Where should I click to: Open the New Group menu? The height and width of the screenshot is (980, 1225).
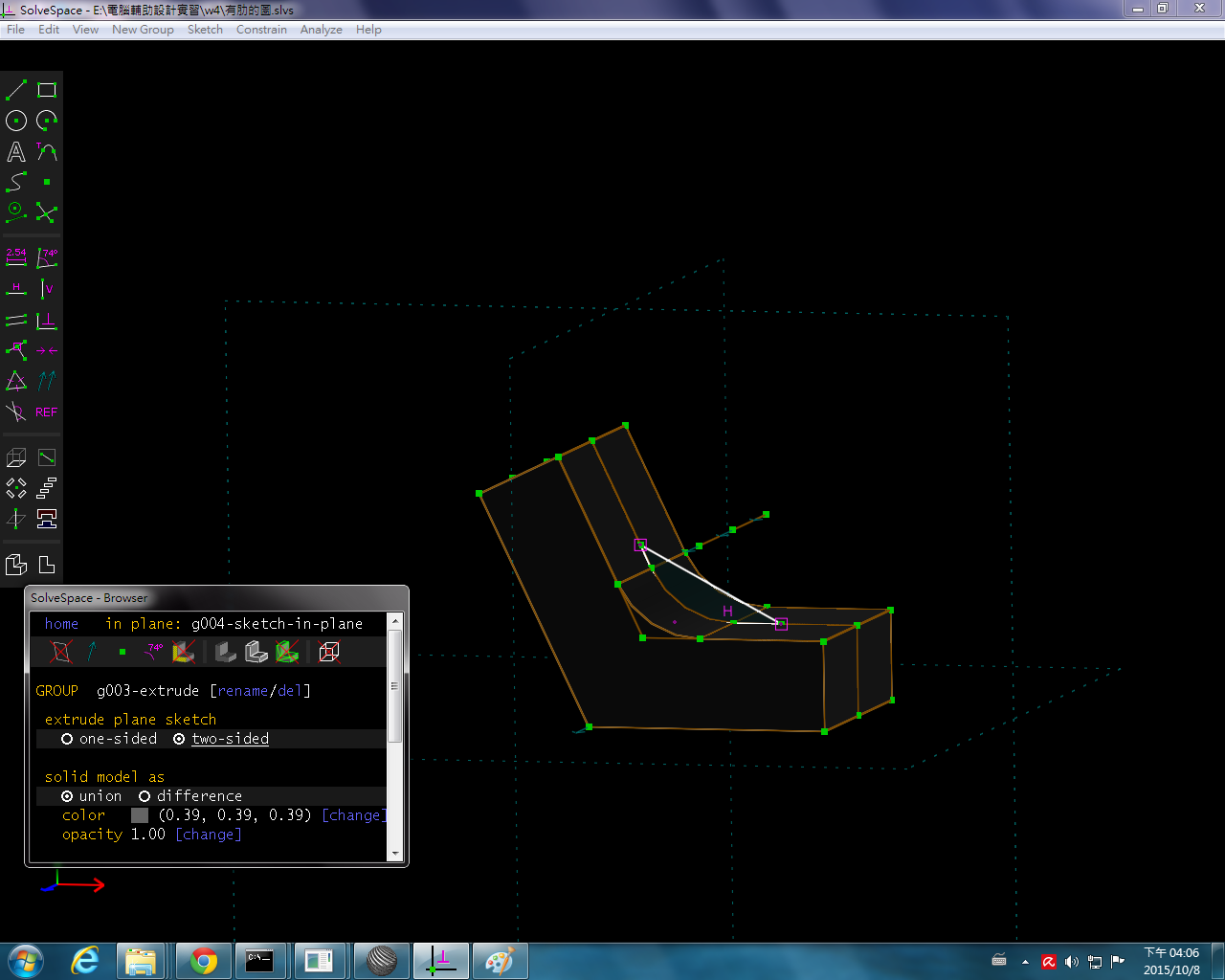pos(143,30)
